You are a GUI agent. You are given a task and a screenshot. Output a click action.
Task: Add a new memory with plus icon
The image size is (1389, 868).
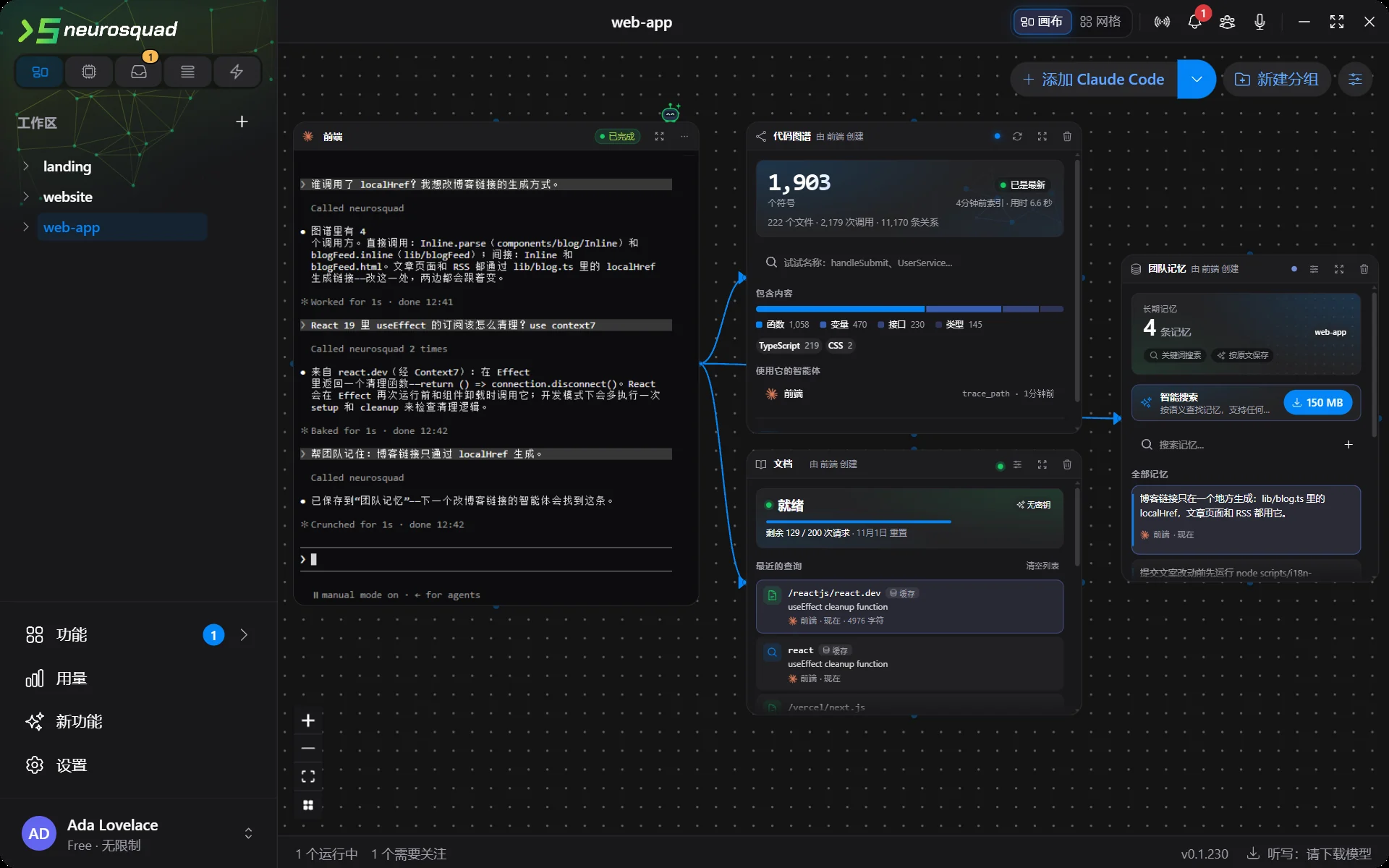(1348, 444)
